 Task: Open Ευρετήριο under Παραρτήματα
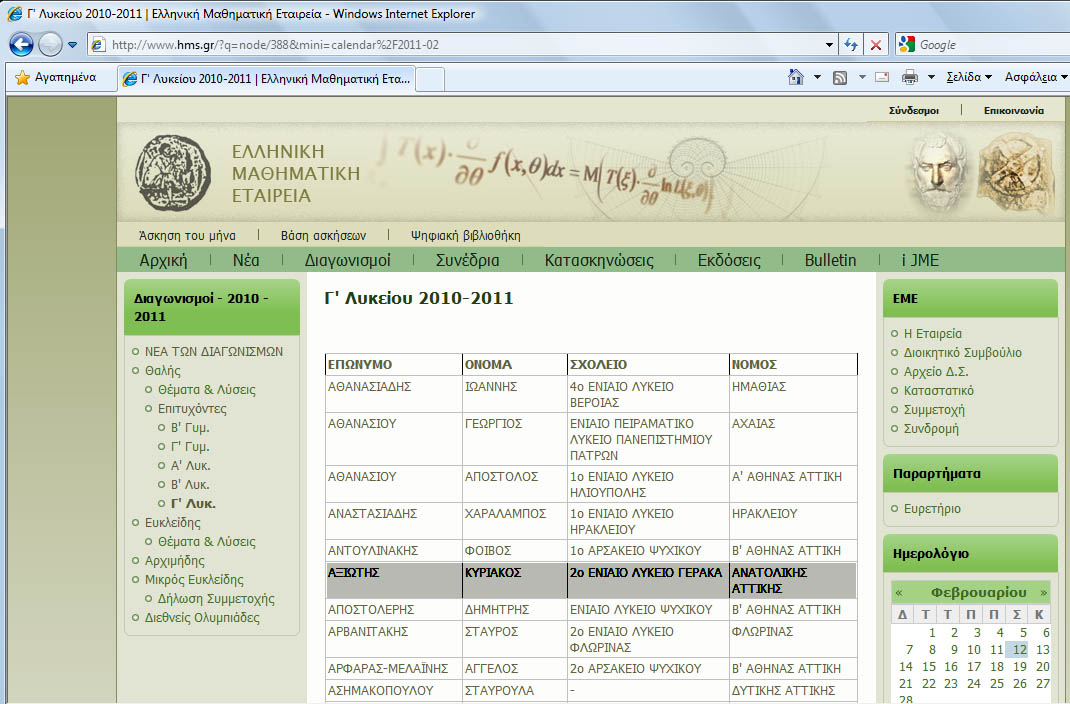pos(932,509)
